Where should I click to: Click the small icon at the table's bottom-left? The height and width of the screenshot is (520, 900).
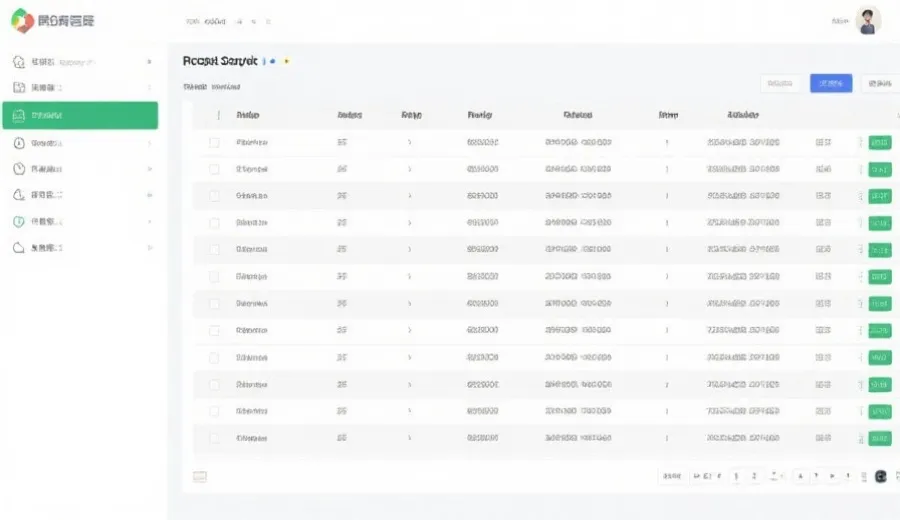tap(200, 477)
